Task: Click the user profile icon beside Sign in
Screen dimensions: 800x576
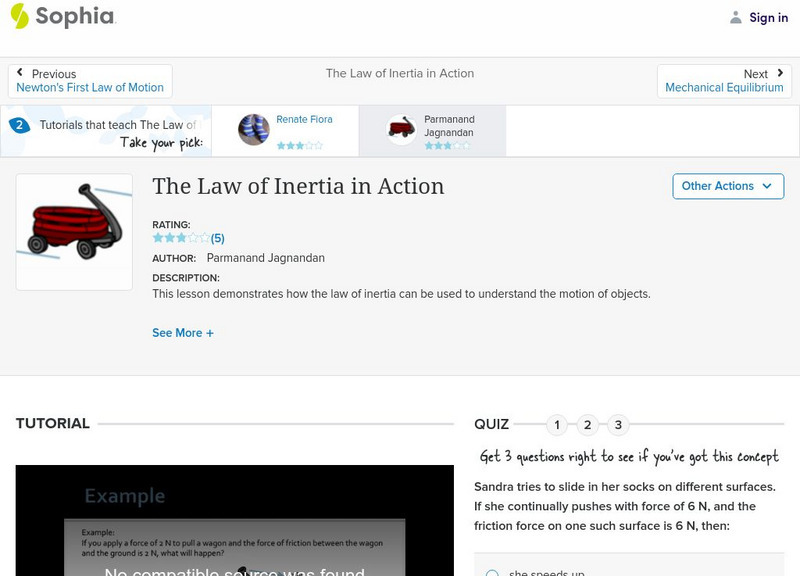Action: click(734, 17)
